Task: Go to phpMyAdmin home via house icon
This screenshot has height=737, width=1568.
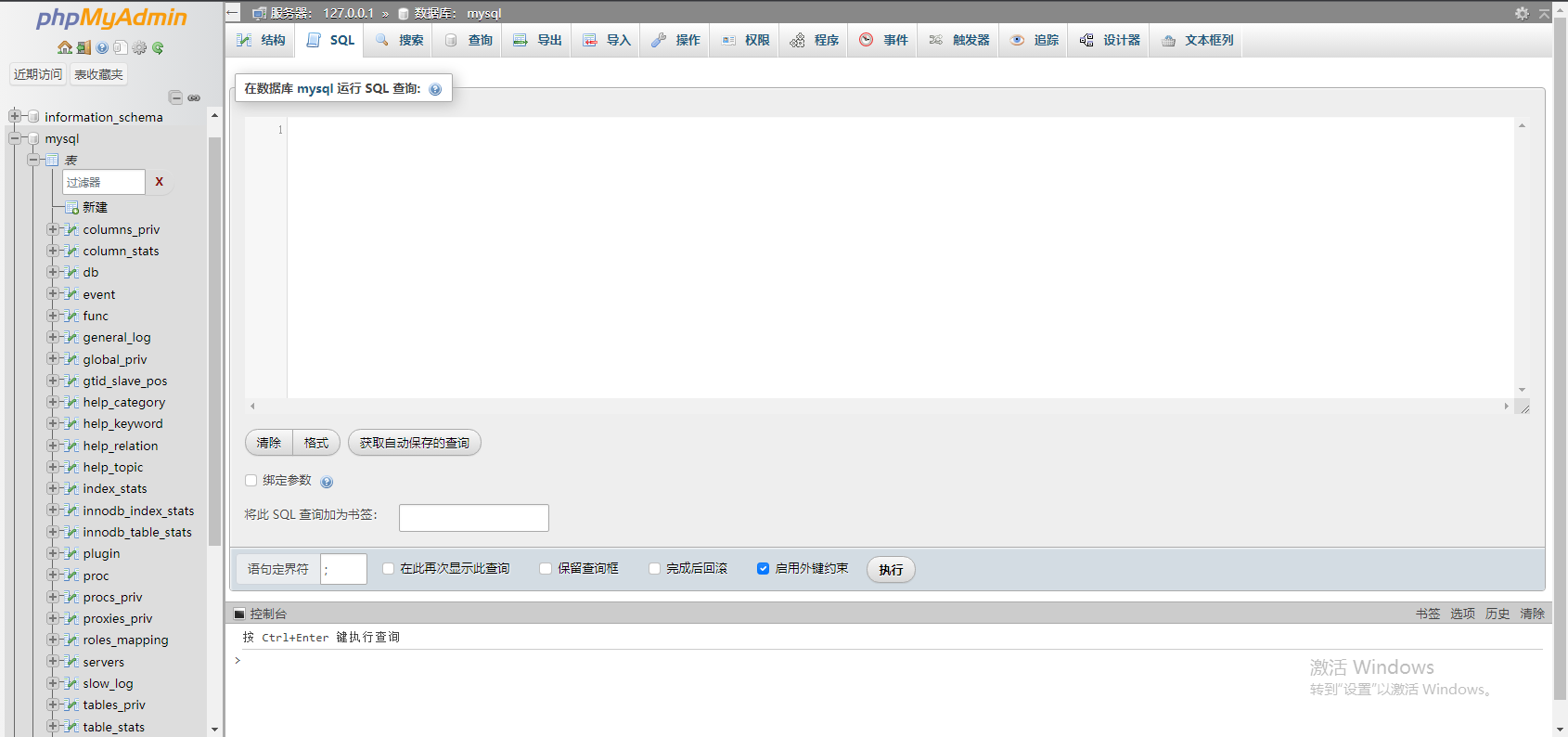Action: 65,47
